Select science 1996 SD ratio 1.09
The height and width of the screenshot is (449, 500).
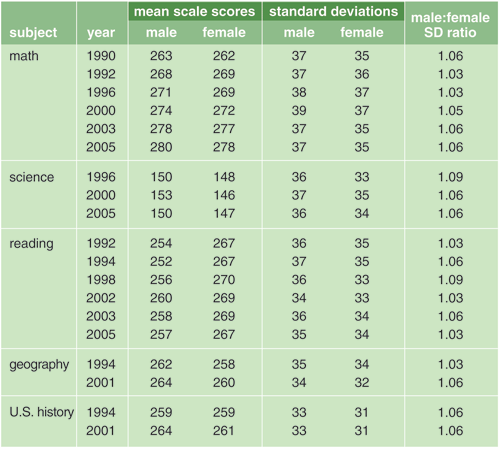(x=450, y=177)
